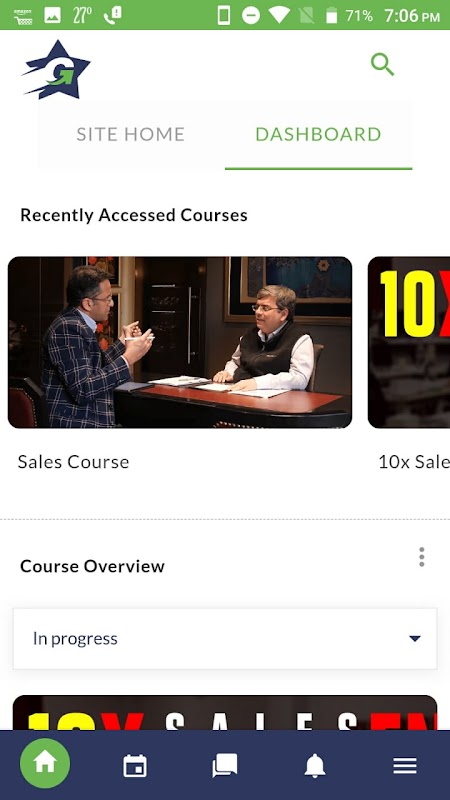Tap the missed call status bar icon
Viewport: 450px width, 800px height.
click(x=112, y=15)
